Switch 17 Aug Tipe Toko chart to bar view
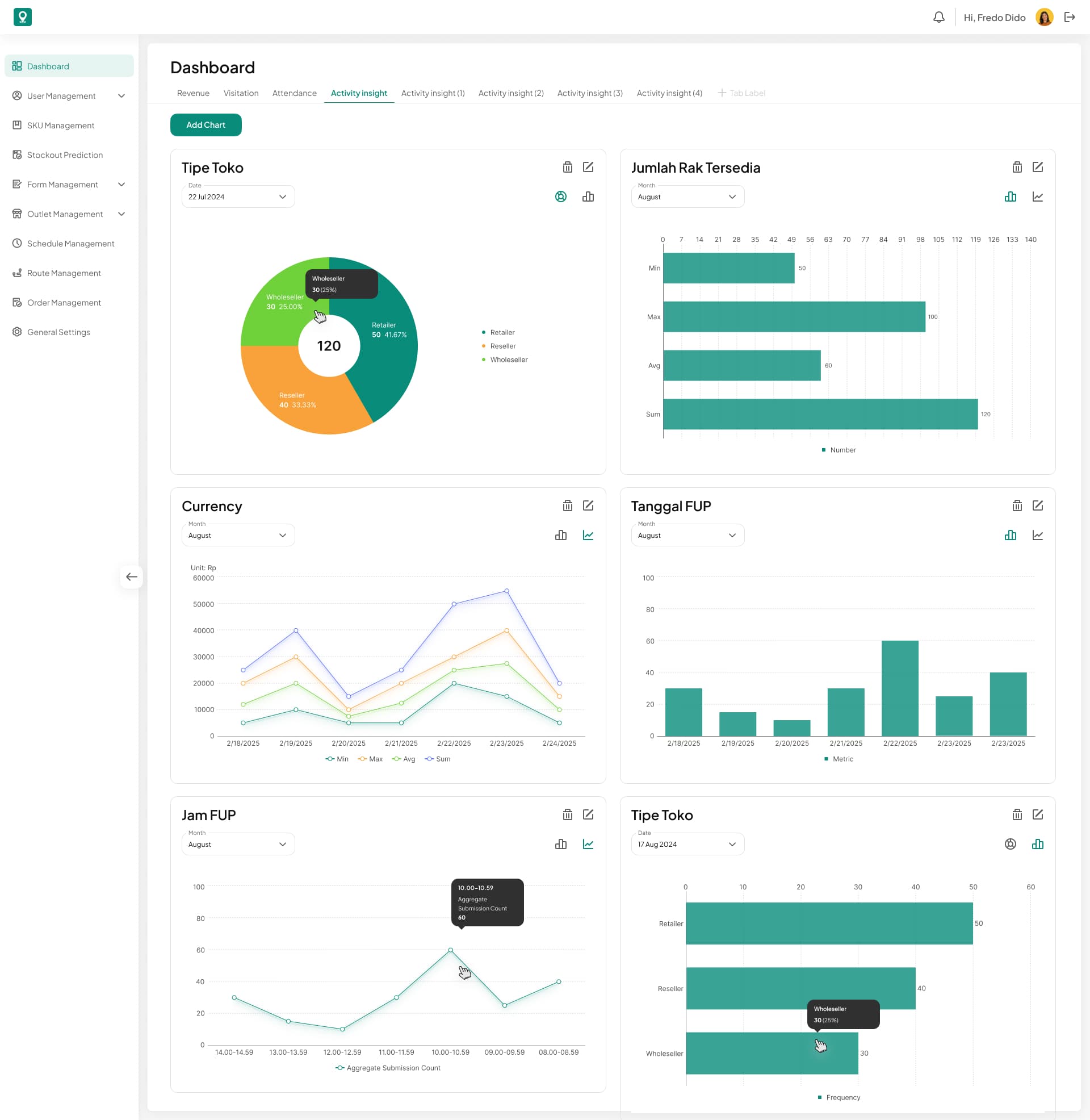This screenshot has height=1120, width=1090. click(x=1037, y=845)
